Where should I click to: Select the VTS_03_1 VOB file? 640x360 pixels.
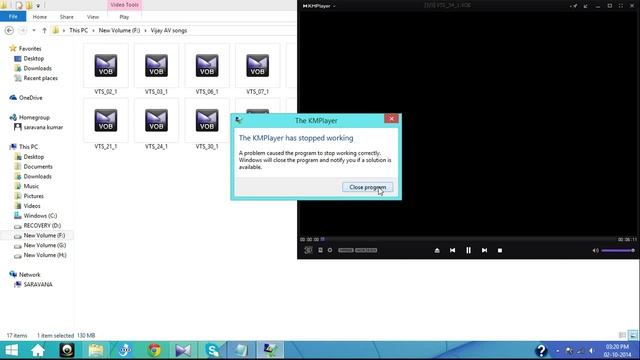point(156,69)
